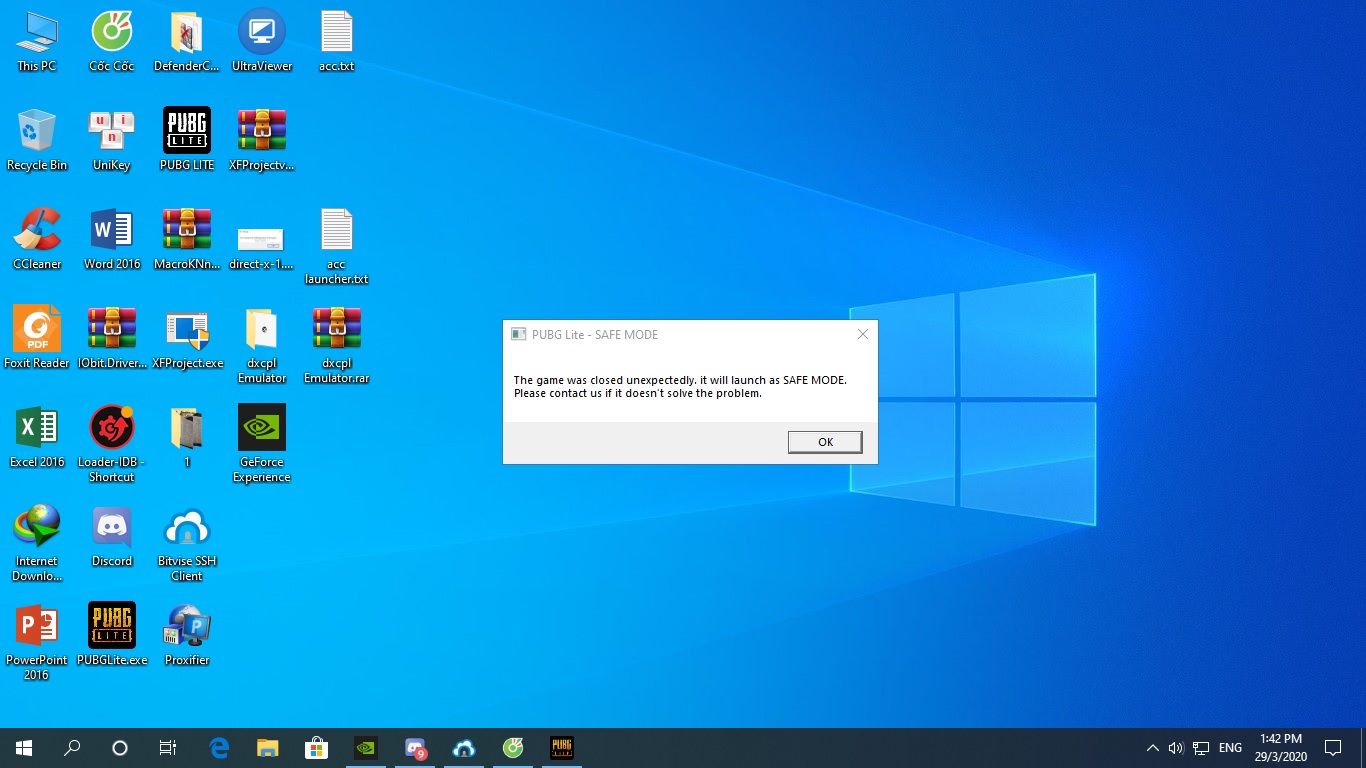This screenshot has height=768, width=1366.
Task: Select the Internet Download Manager desktop icon
Action: click(x=37, y=544)
